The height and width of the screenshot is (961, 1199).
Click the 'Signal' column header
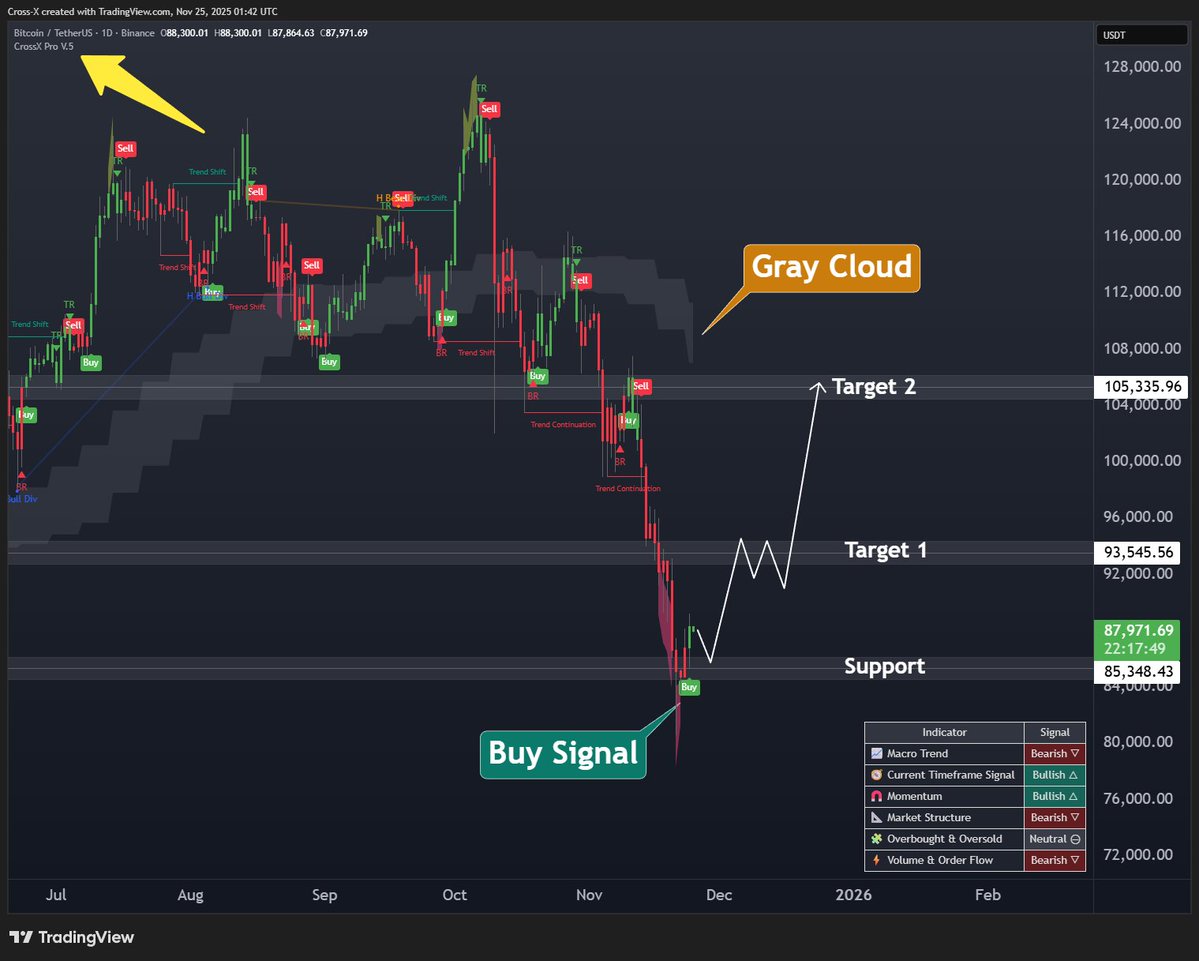pos(1054,732)
